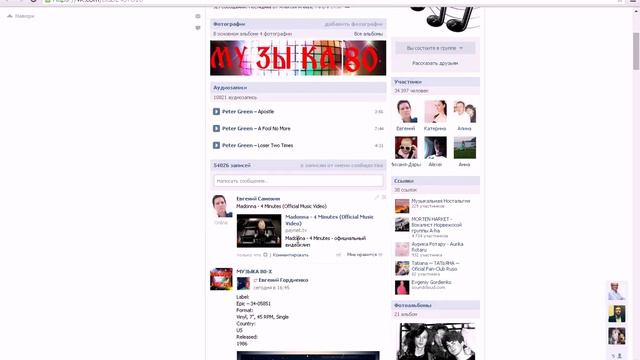
Task: Click the Tatiana Fan-Club link thumbnail
Action: click(x=402, y=268)
